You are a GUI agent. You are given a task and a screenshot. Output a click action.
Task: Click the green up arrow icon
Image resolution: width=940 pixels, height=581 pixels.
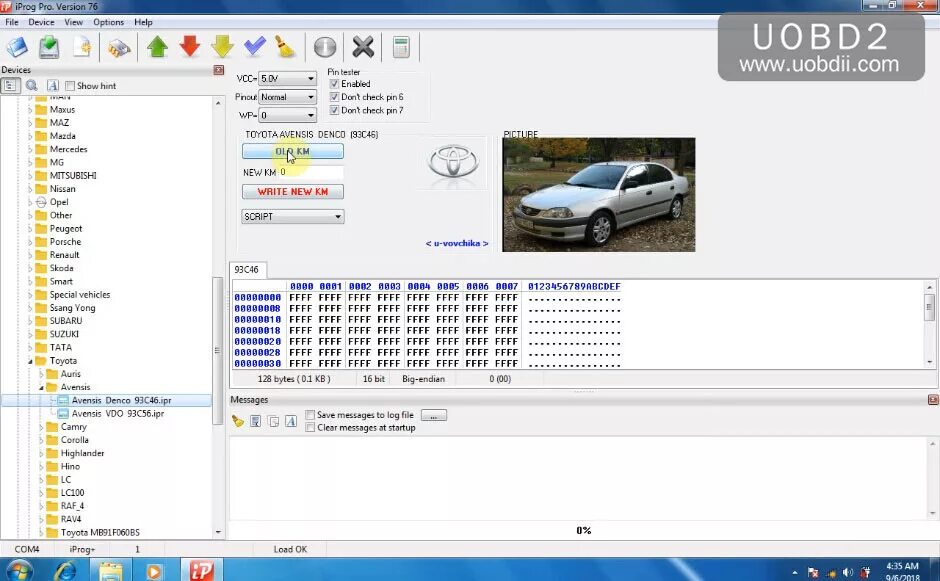click(x=158, y=47)
